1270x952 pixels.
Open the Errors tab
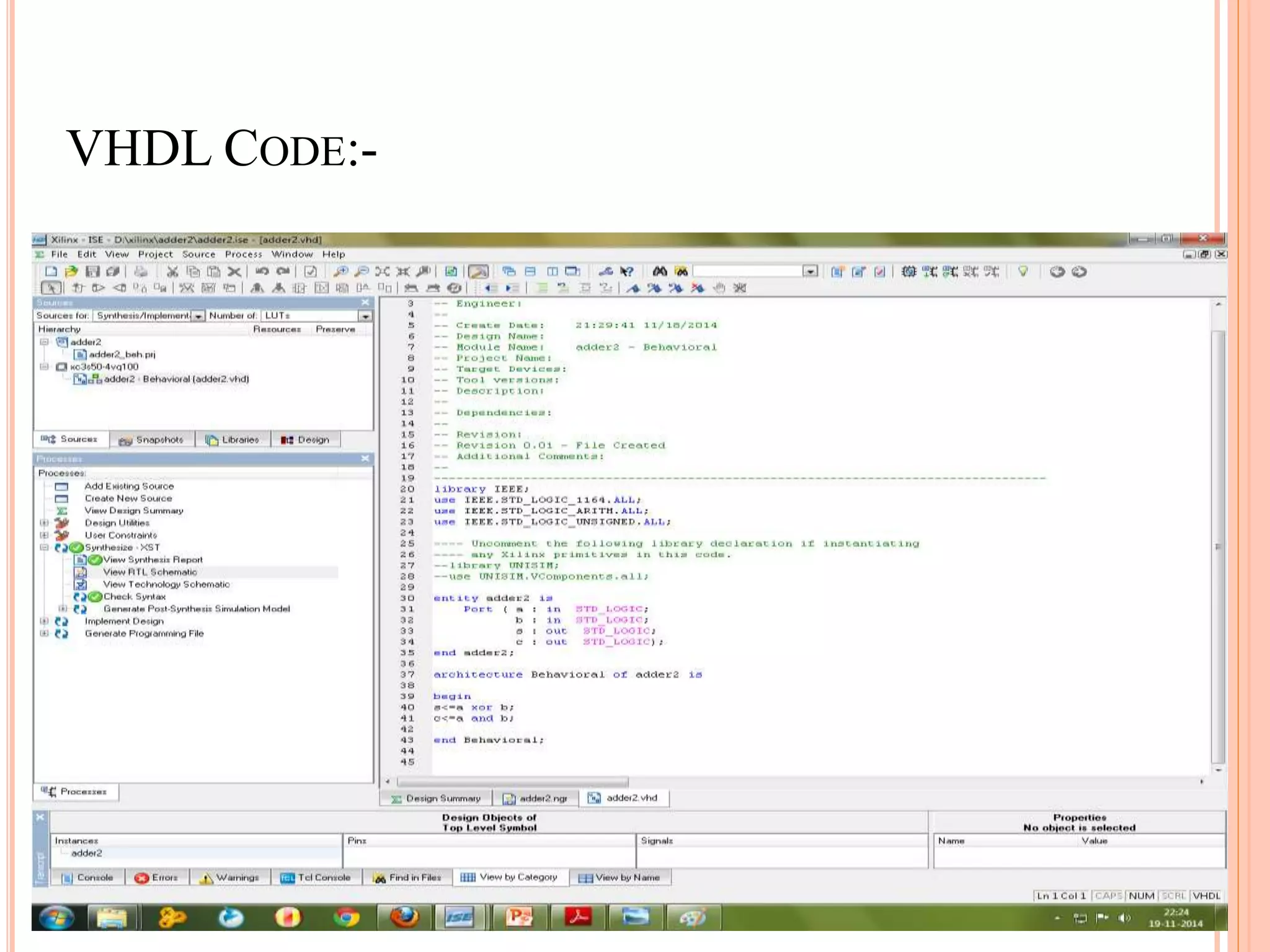(x=157, y=878)
